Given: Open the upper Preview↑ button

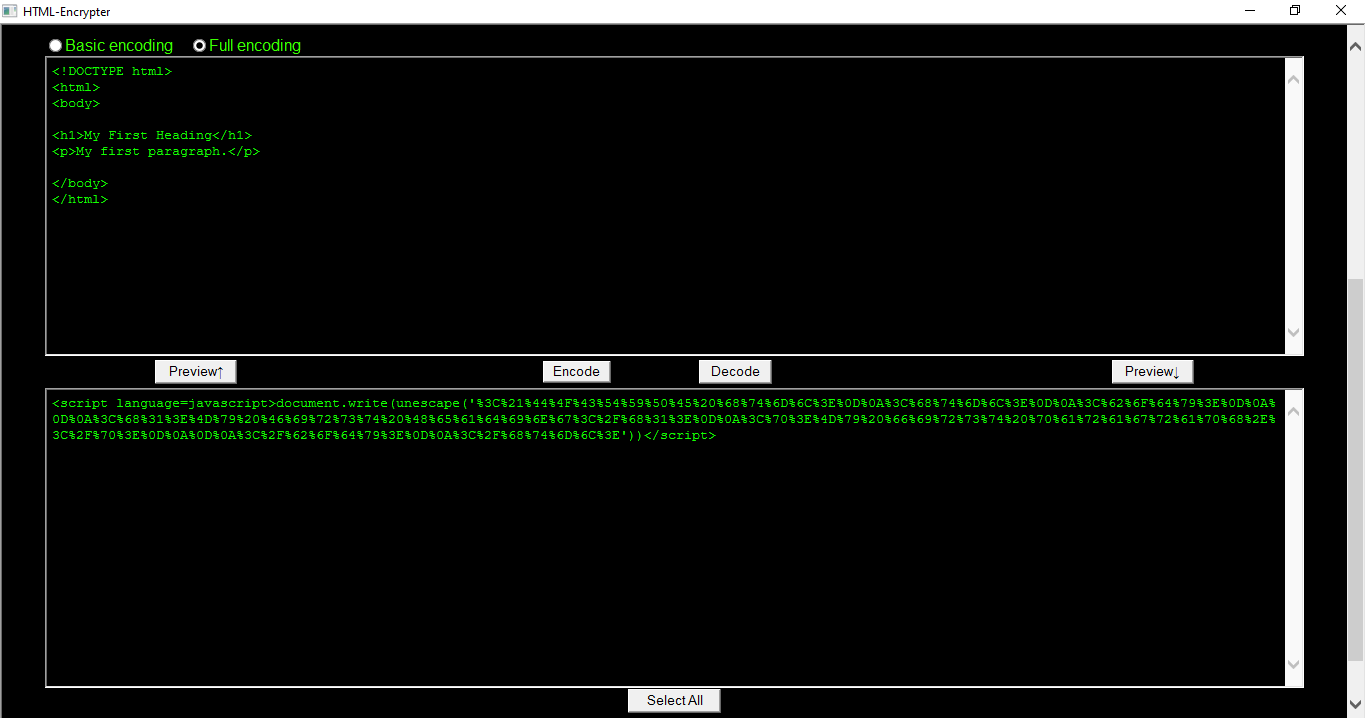Looking at the screenshot, I should coord(196,371).
